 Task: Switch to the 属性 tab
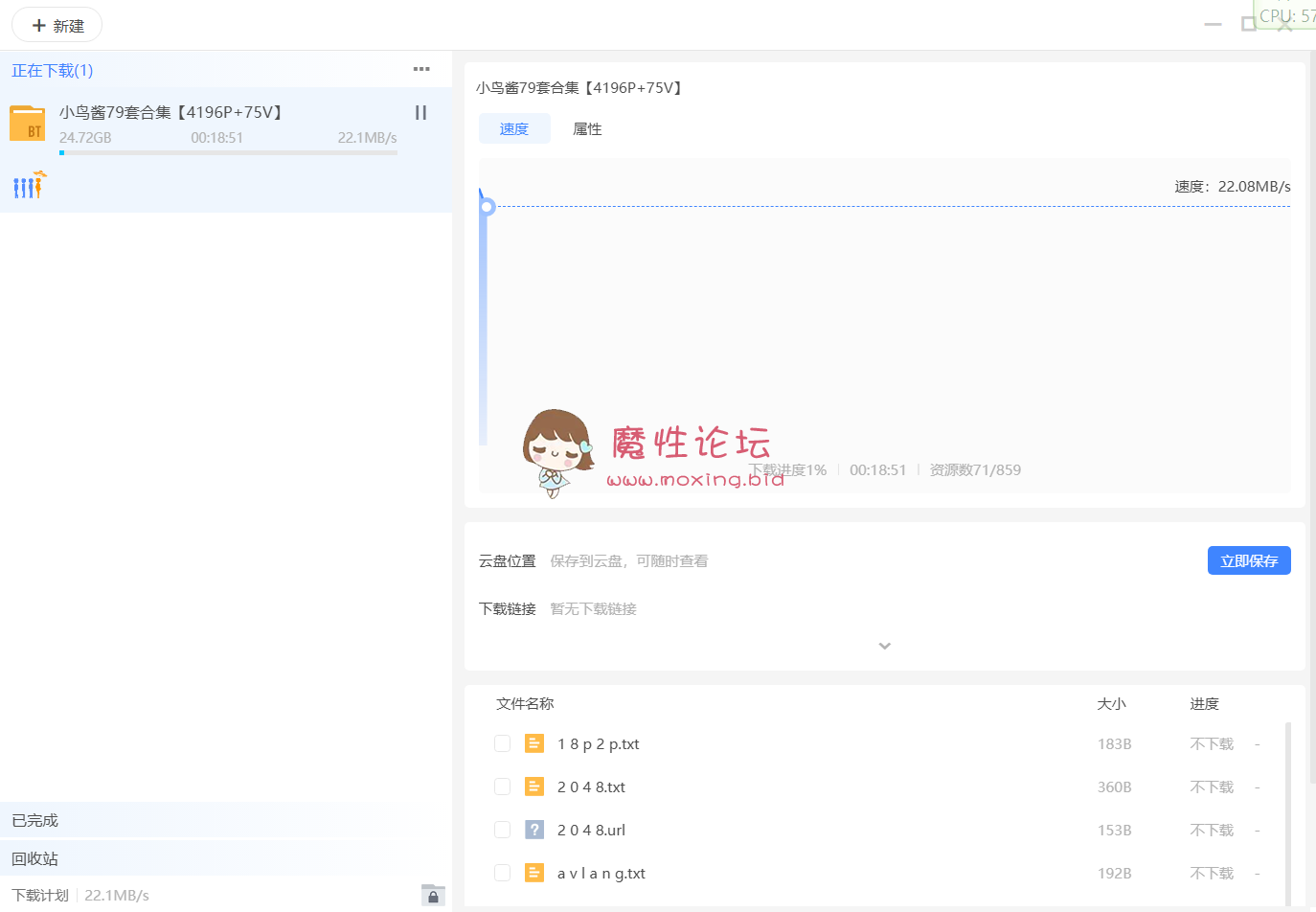tap(587, 129)
